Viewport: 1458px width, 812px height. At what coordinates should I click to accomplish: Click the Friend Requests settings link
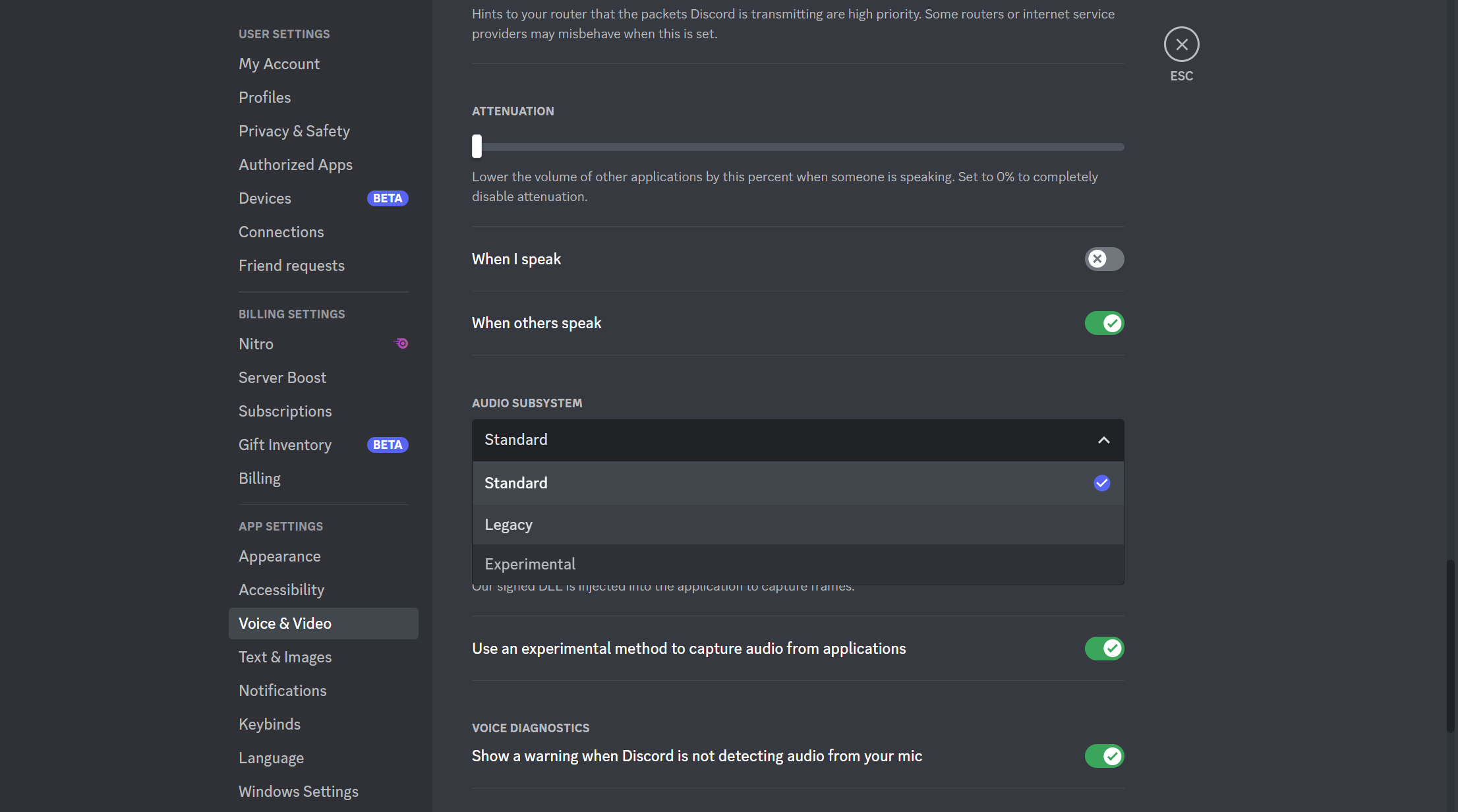point(291,265)
